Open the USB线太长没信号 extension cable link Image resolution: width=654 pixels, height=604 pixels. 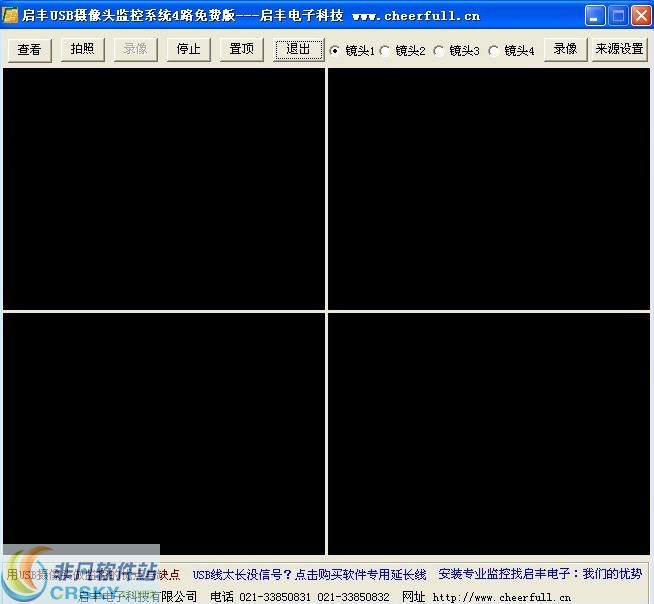pos(309,574)
